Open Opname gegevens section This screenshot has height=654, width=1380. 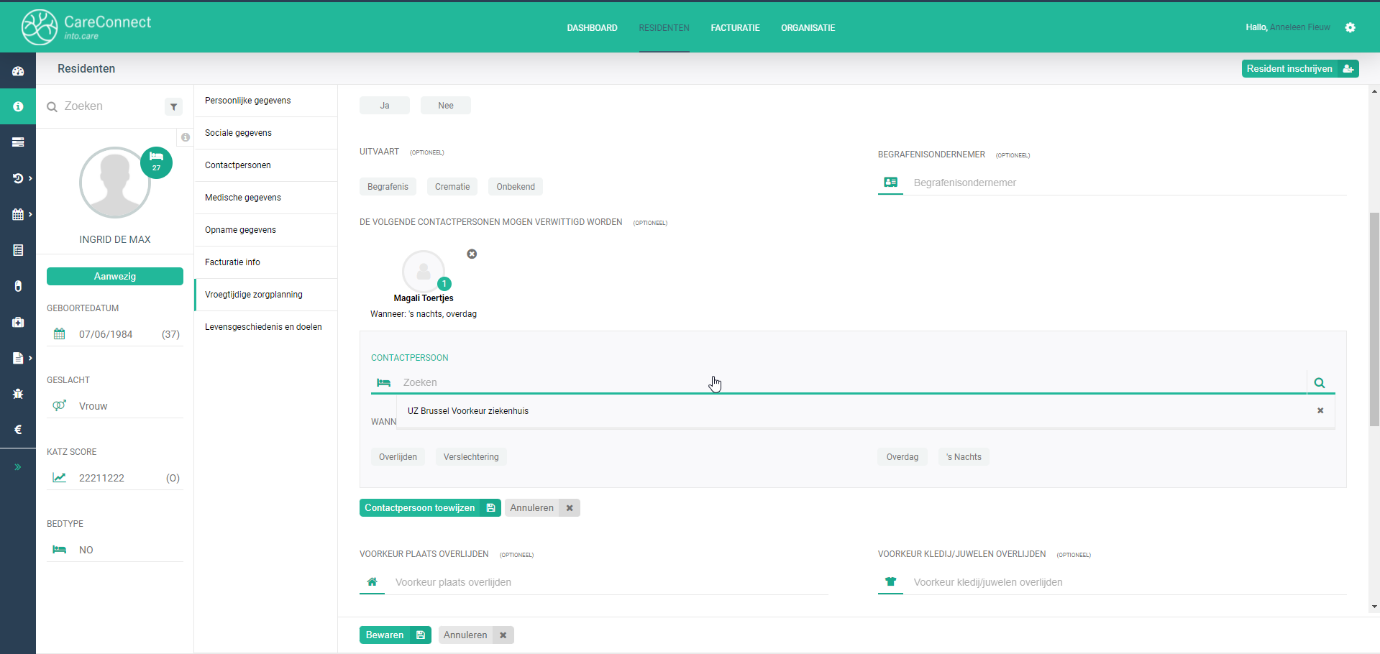265,230
